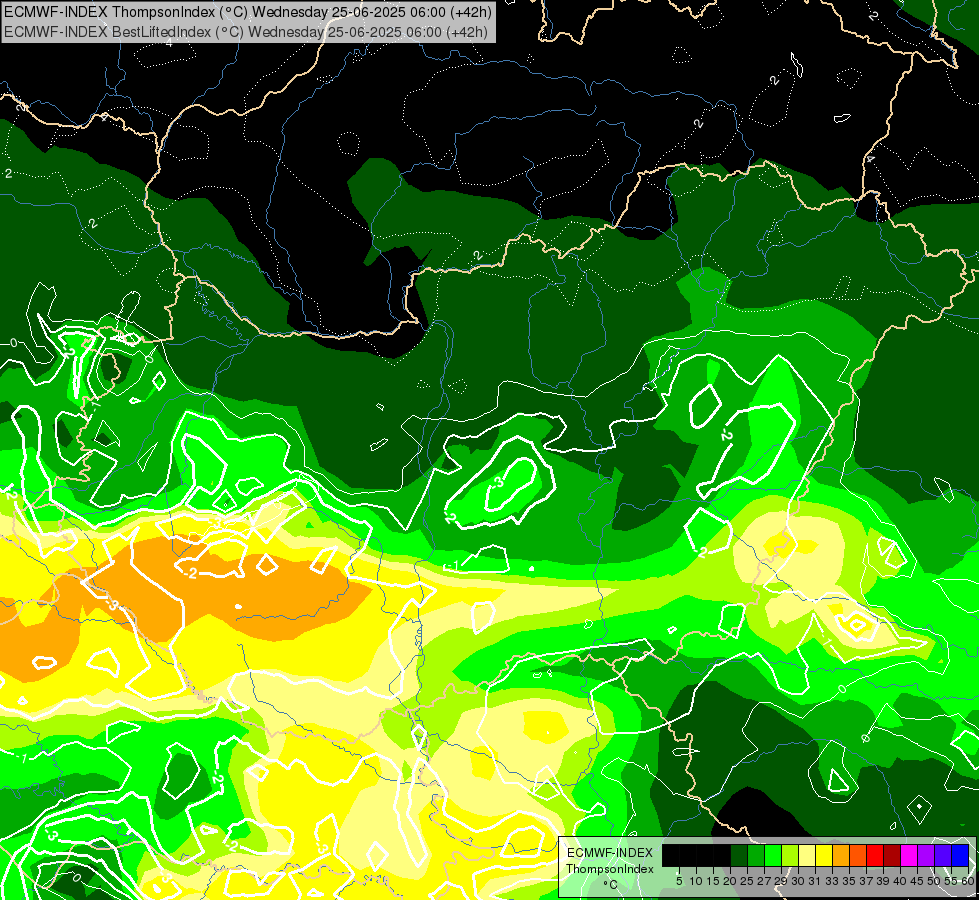Click the pure yellow 31–33 legend swatch

[824, 855]
